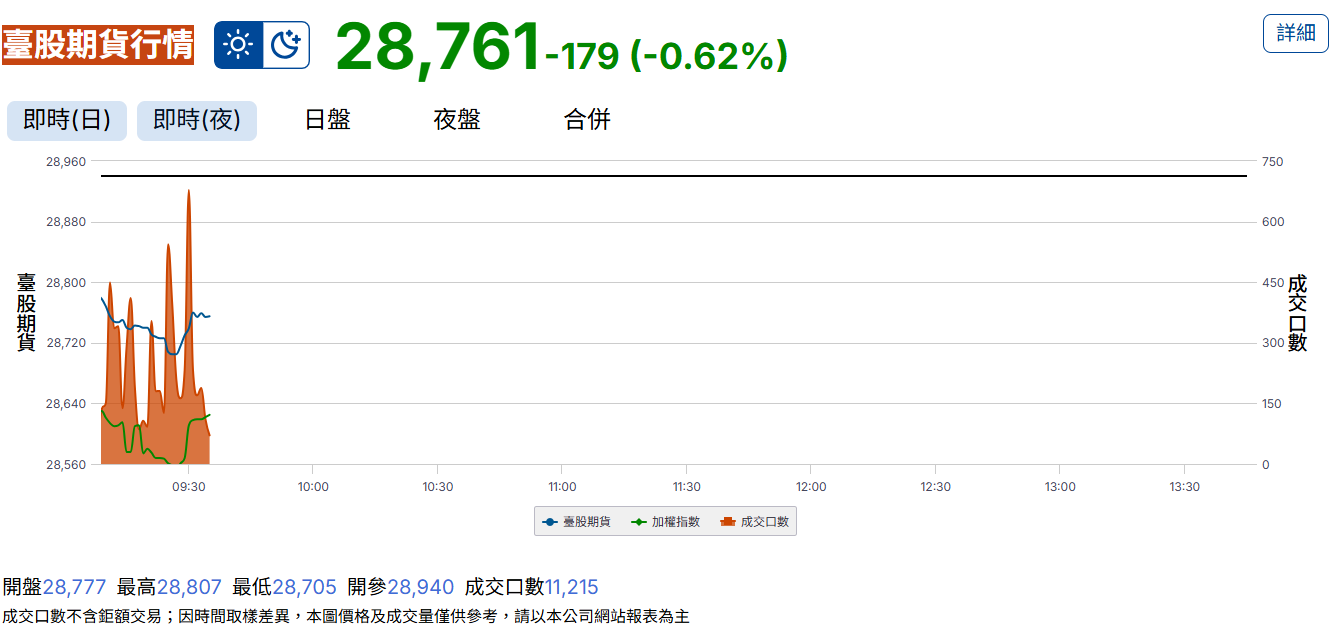Switch to the 夜盤 tab
1337x625 pixels.
pyautogui.click(x=457, y=121)
